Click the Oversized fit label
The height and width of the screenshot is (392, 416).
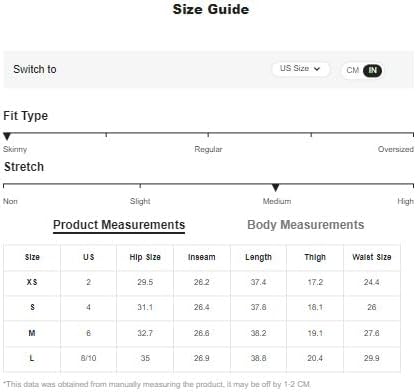(396, 149)
